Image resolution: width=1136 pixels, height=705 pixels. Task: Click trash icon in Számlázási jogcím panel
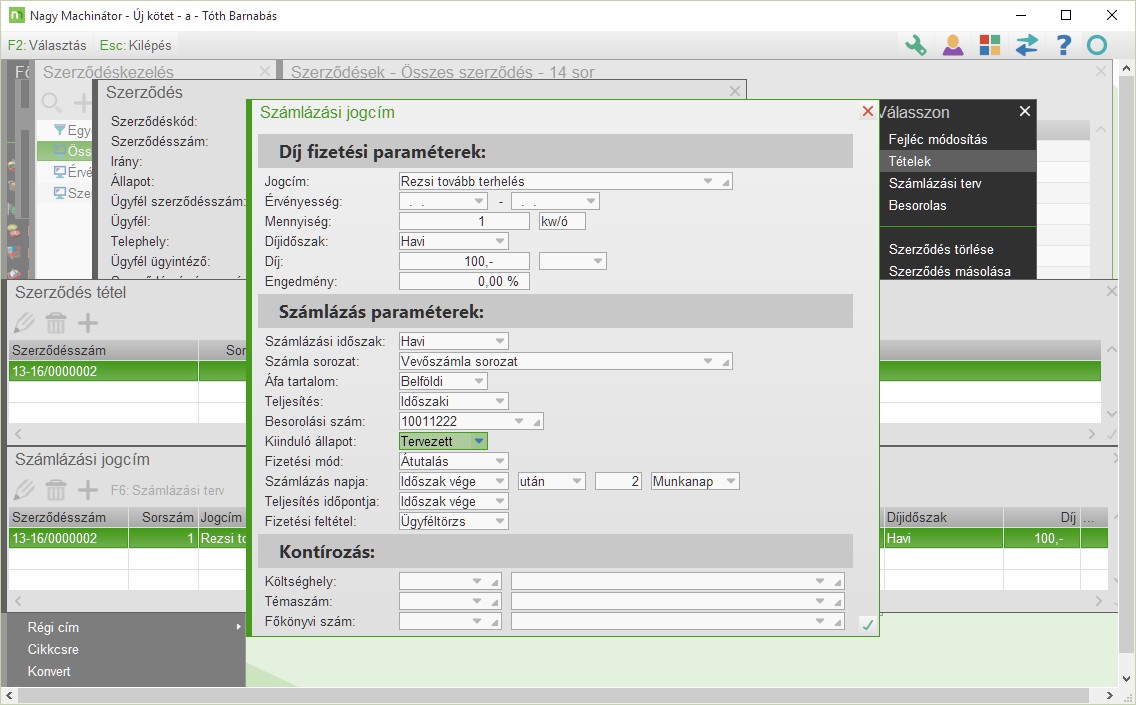(56, 490)
